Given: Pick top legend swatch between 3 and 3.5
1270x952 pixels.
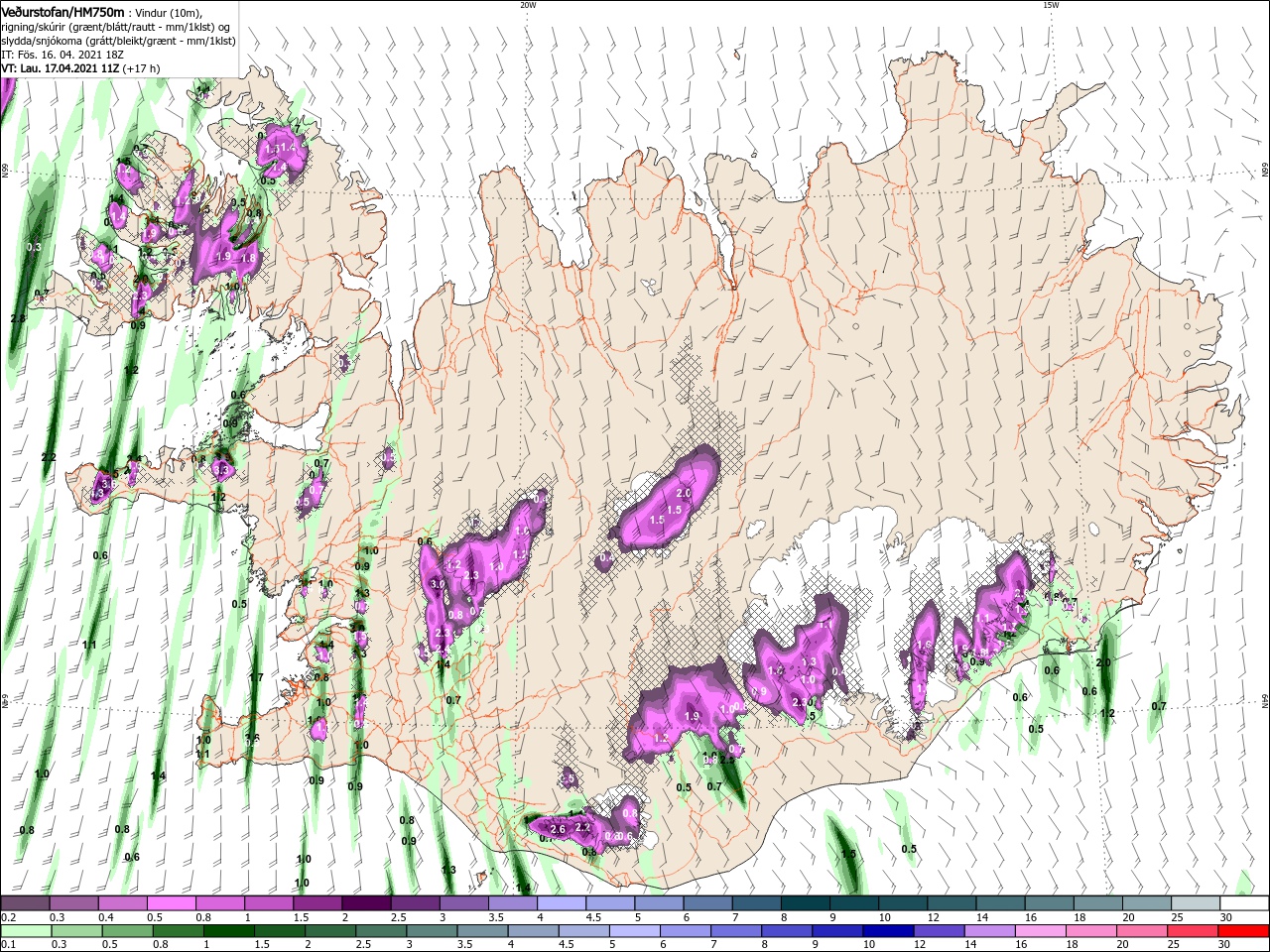Looking at the screenshot, I should click(463, 903).
